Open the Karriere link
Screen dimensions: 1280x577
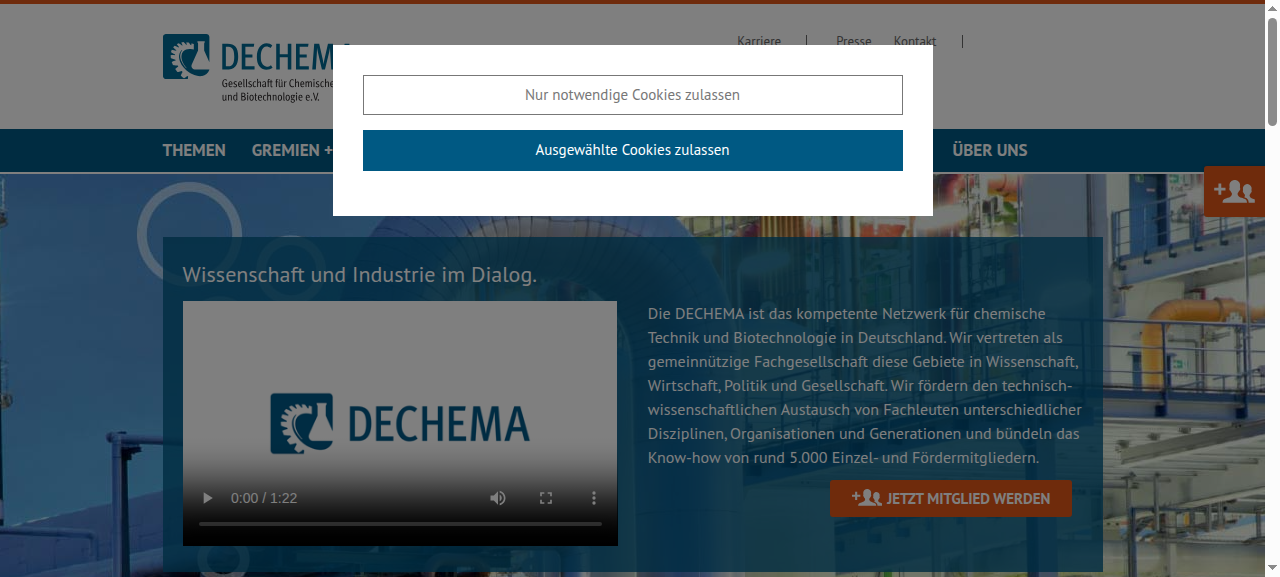(x=759, y=41)
